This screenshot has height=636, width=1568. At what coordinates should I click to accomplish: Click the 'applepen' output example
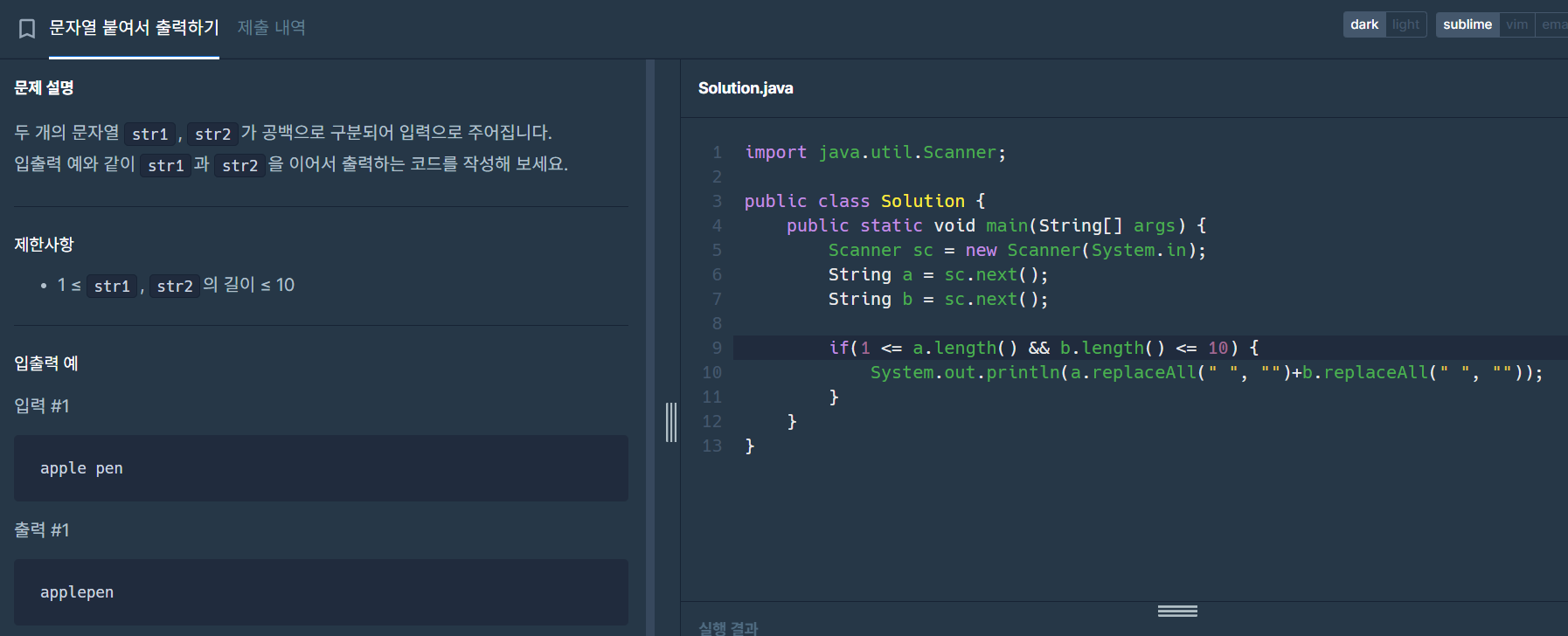pos(321,592)
